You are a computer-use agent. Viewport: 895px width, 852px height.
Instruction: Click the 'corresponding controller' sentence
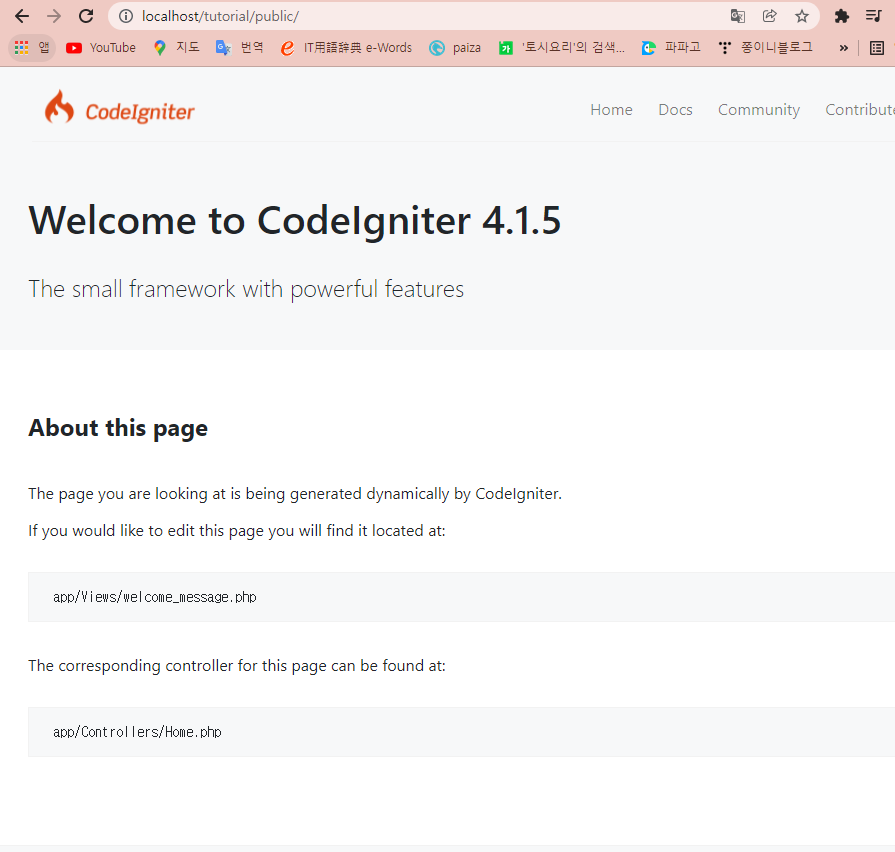pyautogui.click(x=237, y=666)
